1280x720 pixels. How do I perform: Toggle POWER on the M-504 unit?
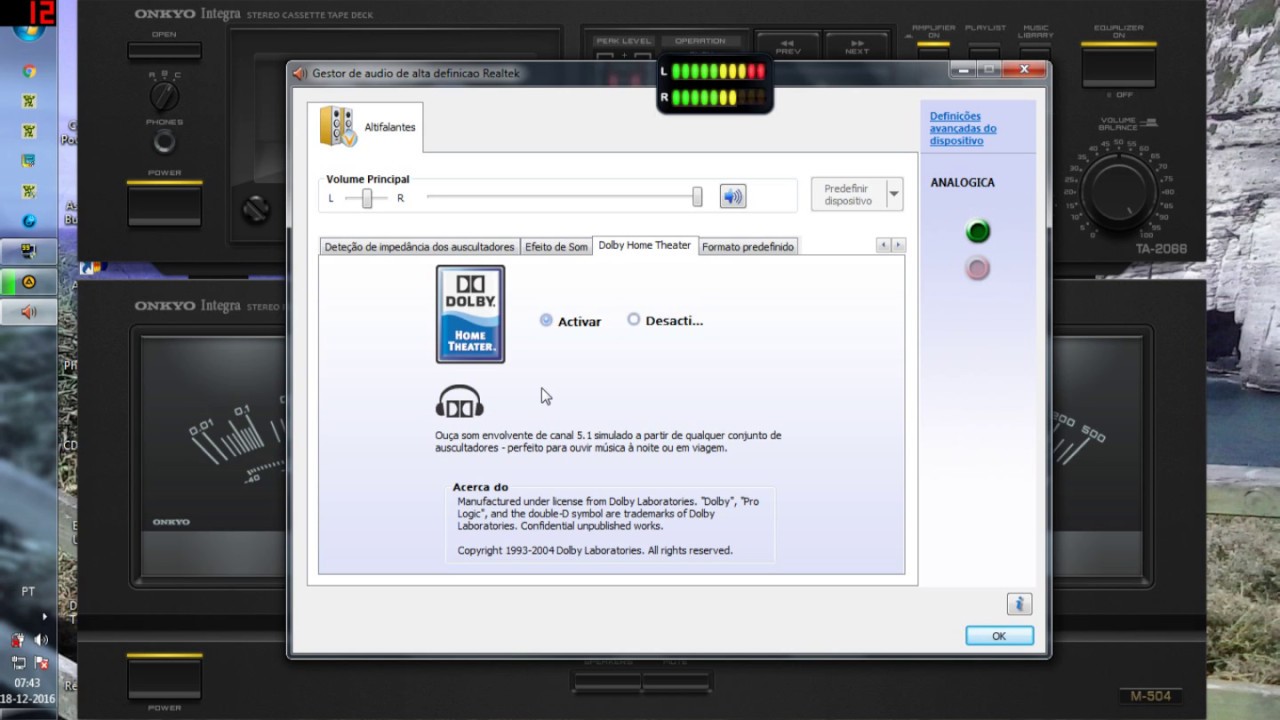[x=164, y=677]
